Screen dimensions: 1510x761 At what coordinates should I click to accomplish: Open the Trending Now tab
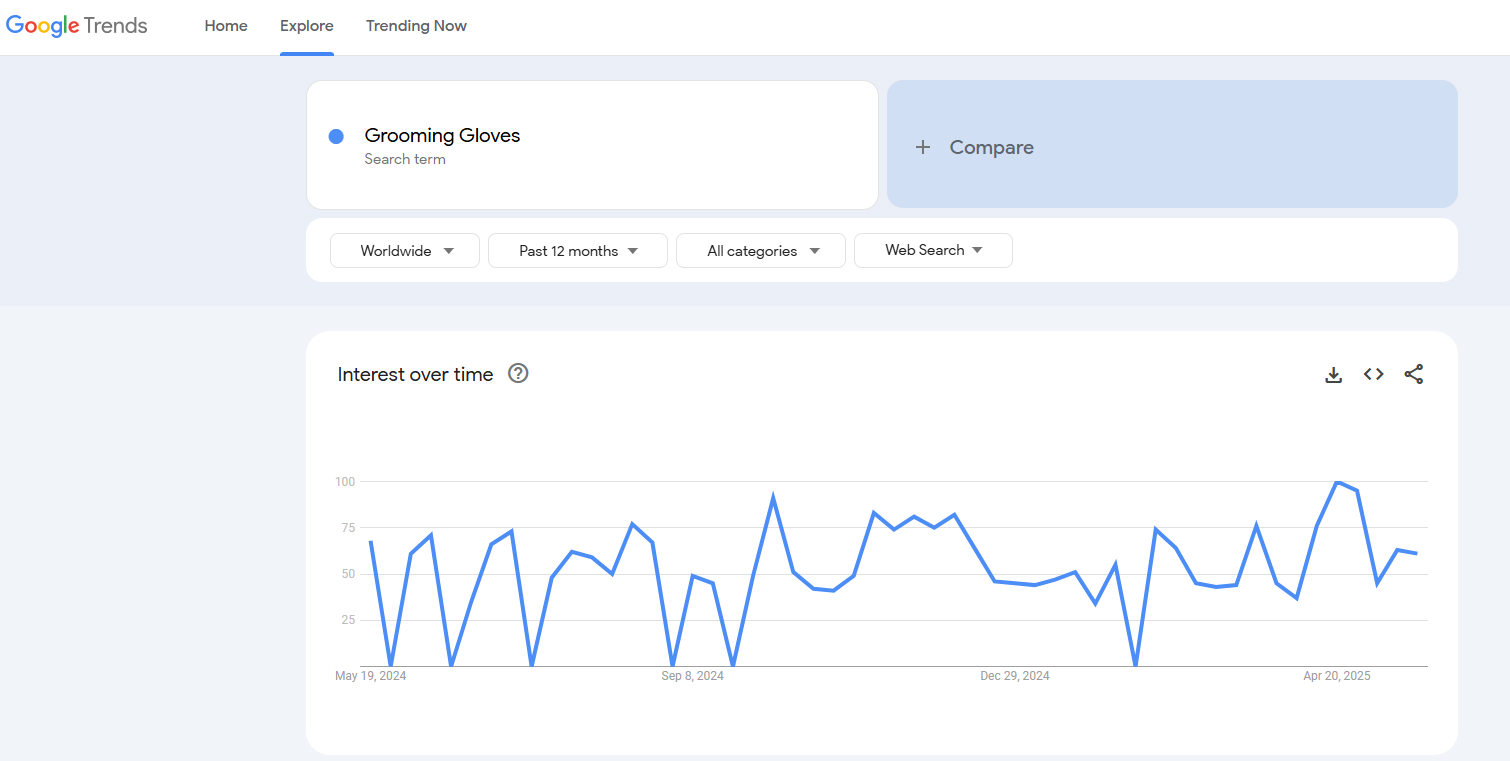416,26
